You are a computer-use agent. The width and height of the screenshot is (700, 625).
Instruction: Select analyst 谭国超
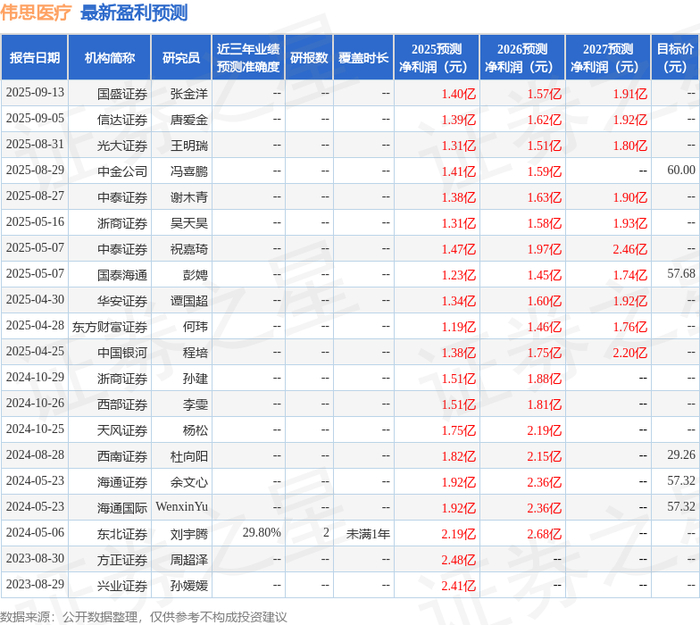(x=189, y=301)
